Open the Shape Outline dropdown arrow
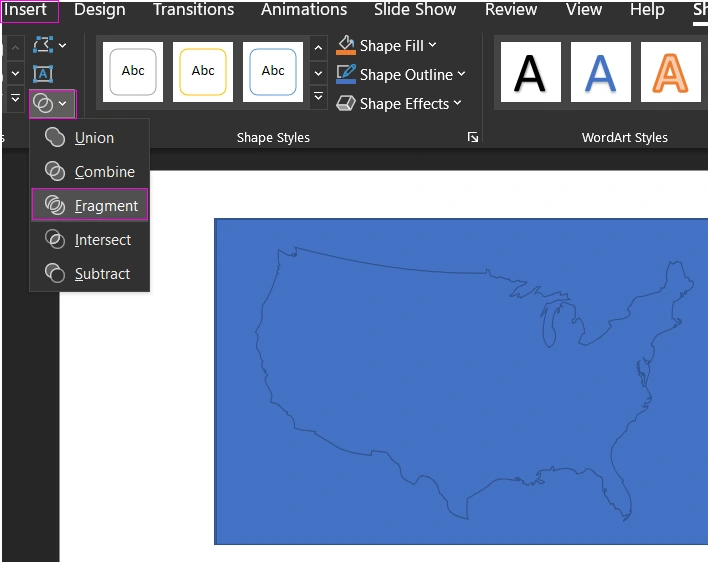 [461, 74]
